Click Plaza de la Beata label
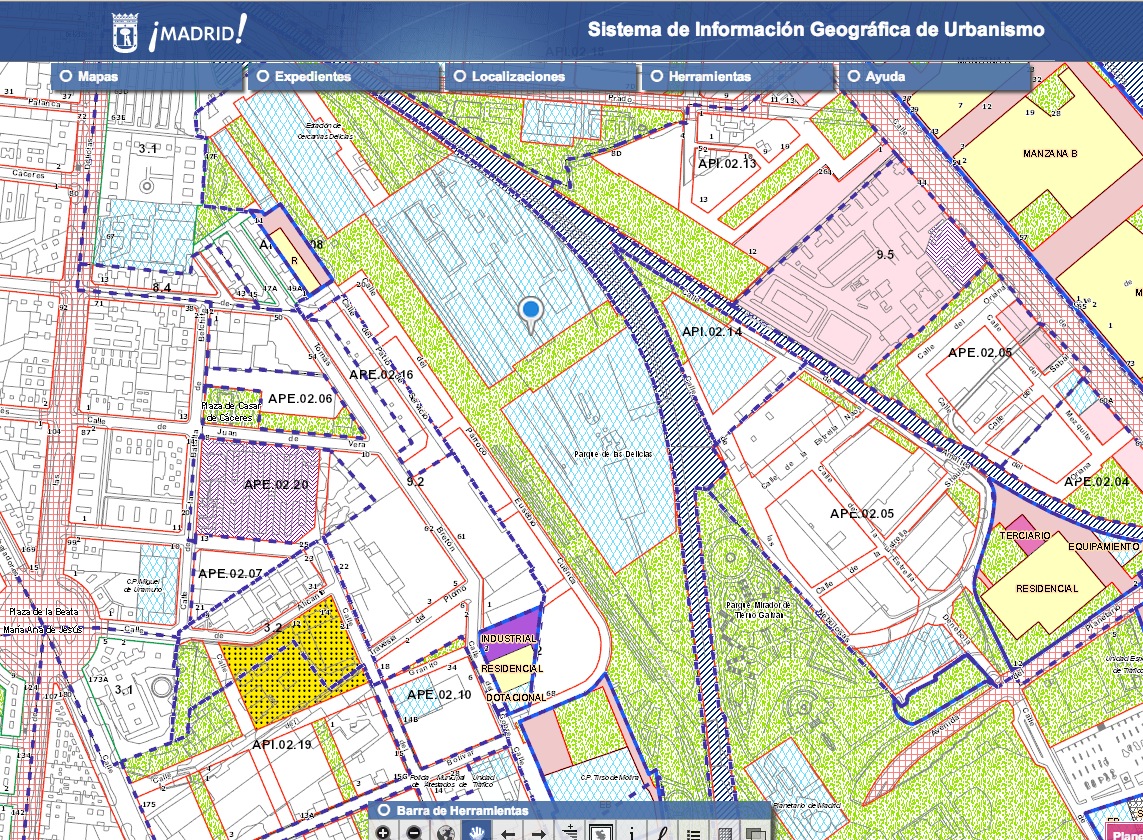Image resolution: width=1143 pixels, height=840 pixels. tap(43, 612)
